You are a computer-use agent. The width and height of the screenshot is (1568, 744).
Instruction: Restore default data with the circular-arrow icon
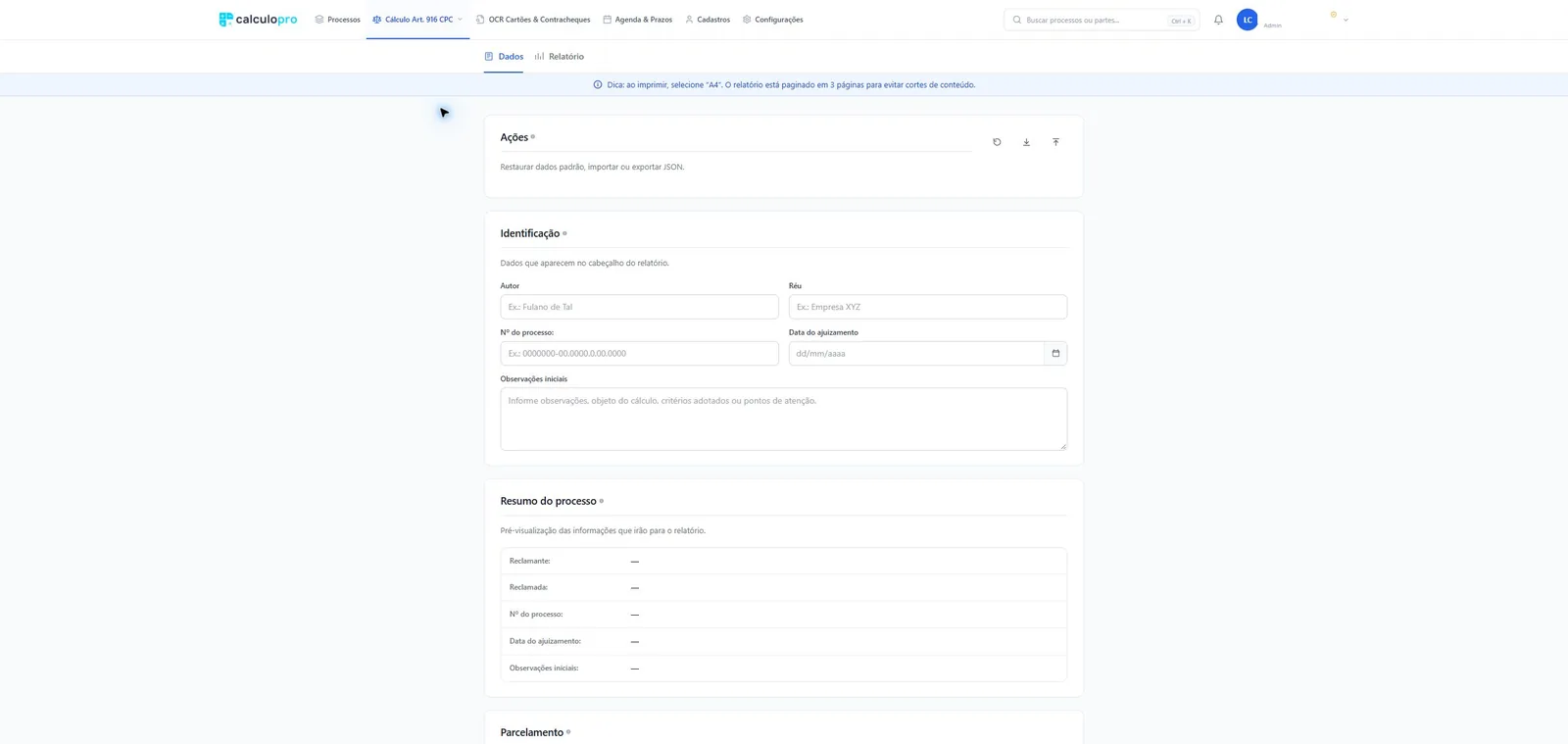click(x=997, y=142)
